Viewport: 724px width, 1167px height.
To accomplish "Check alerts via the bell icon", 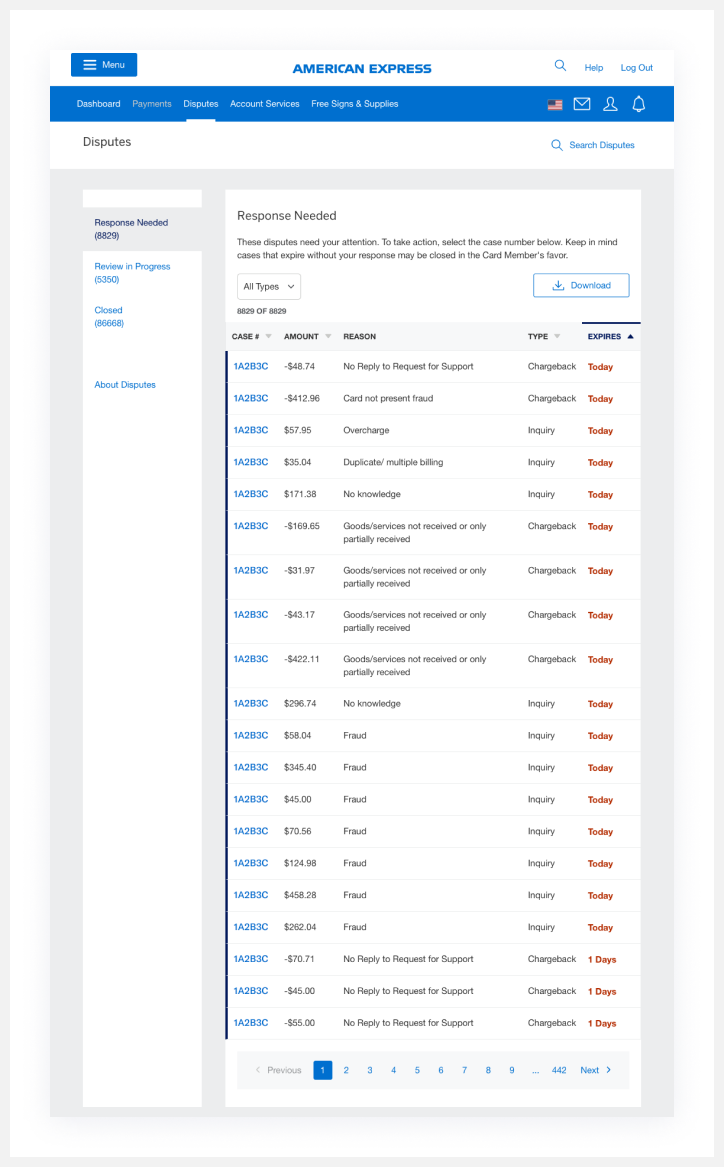I will point(638,103).
